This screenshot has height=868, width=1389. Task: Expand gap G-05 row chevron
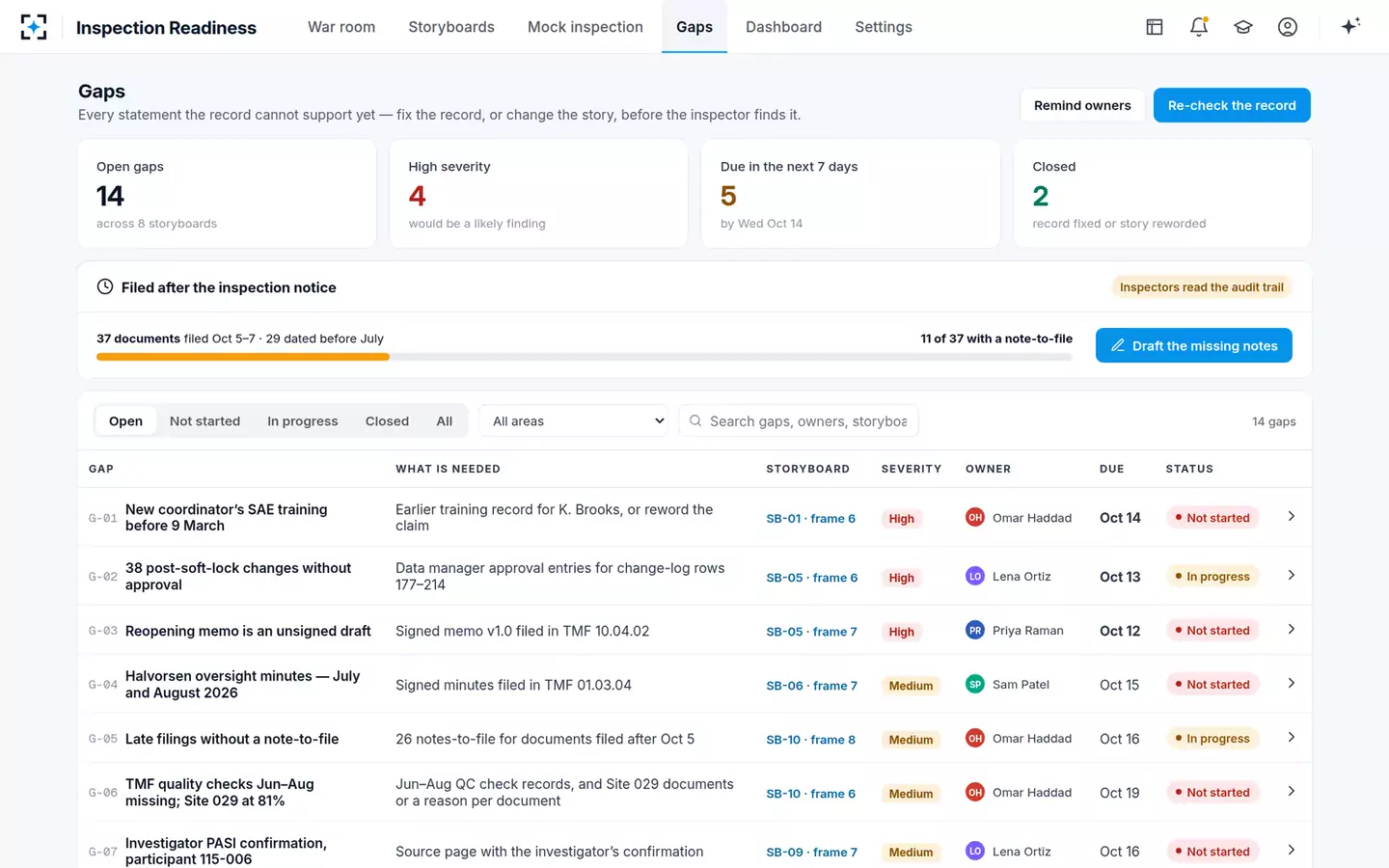click(1292, 738)
